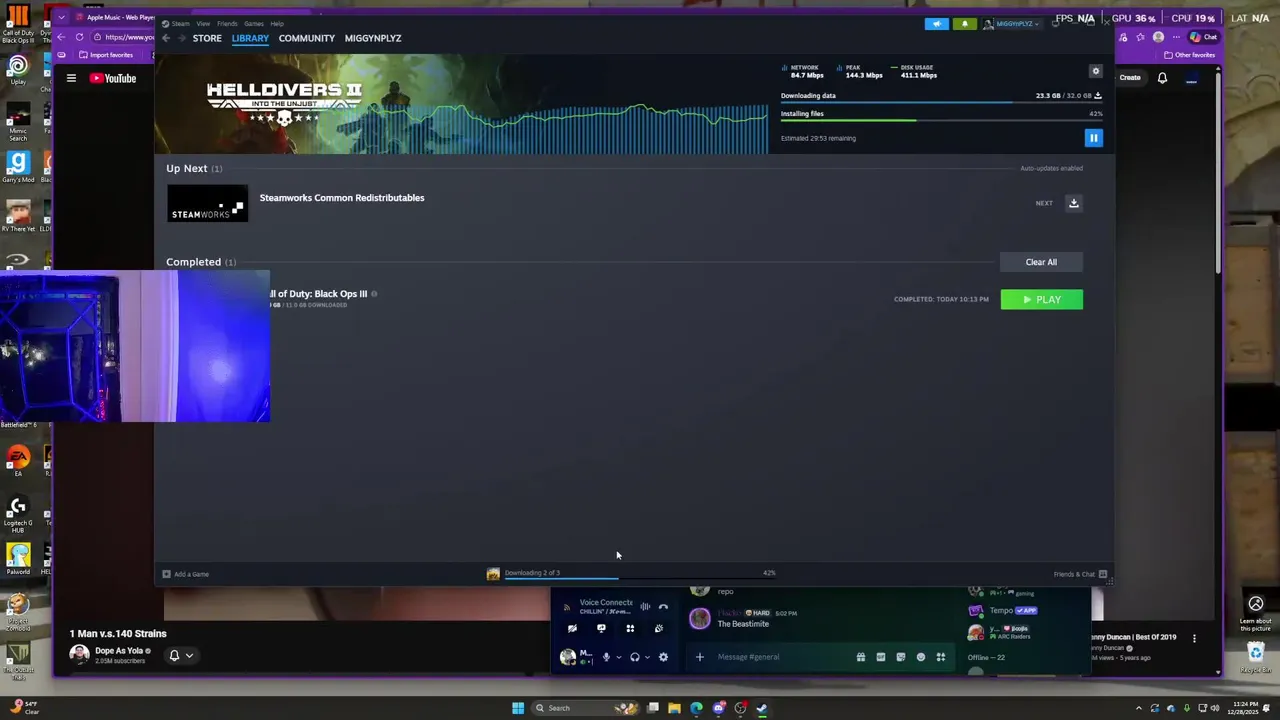Open the Discord emoji picker
1280x720 pixels.
point(921,657)
